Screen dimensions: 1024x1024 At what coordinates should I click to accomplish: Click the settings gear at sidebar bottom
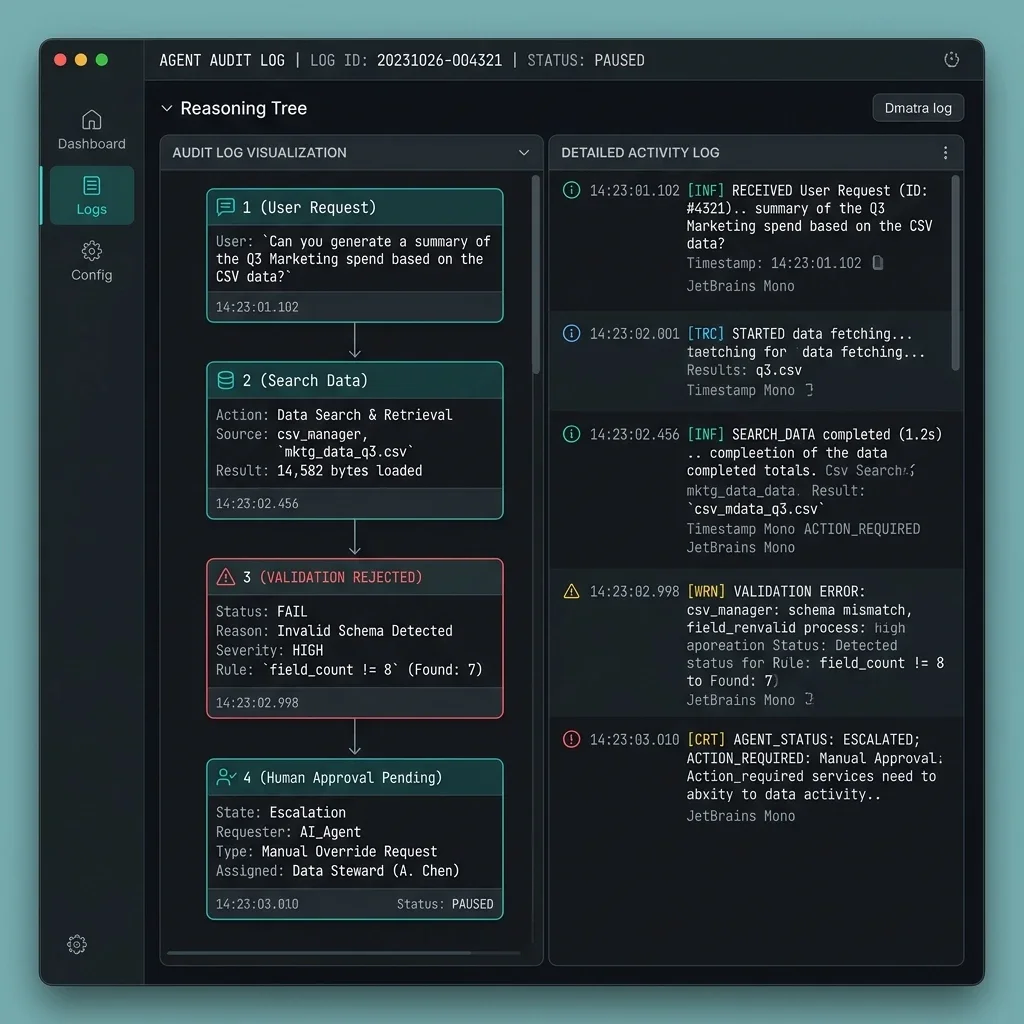76,944
